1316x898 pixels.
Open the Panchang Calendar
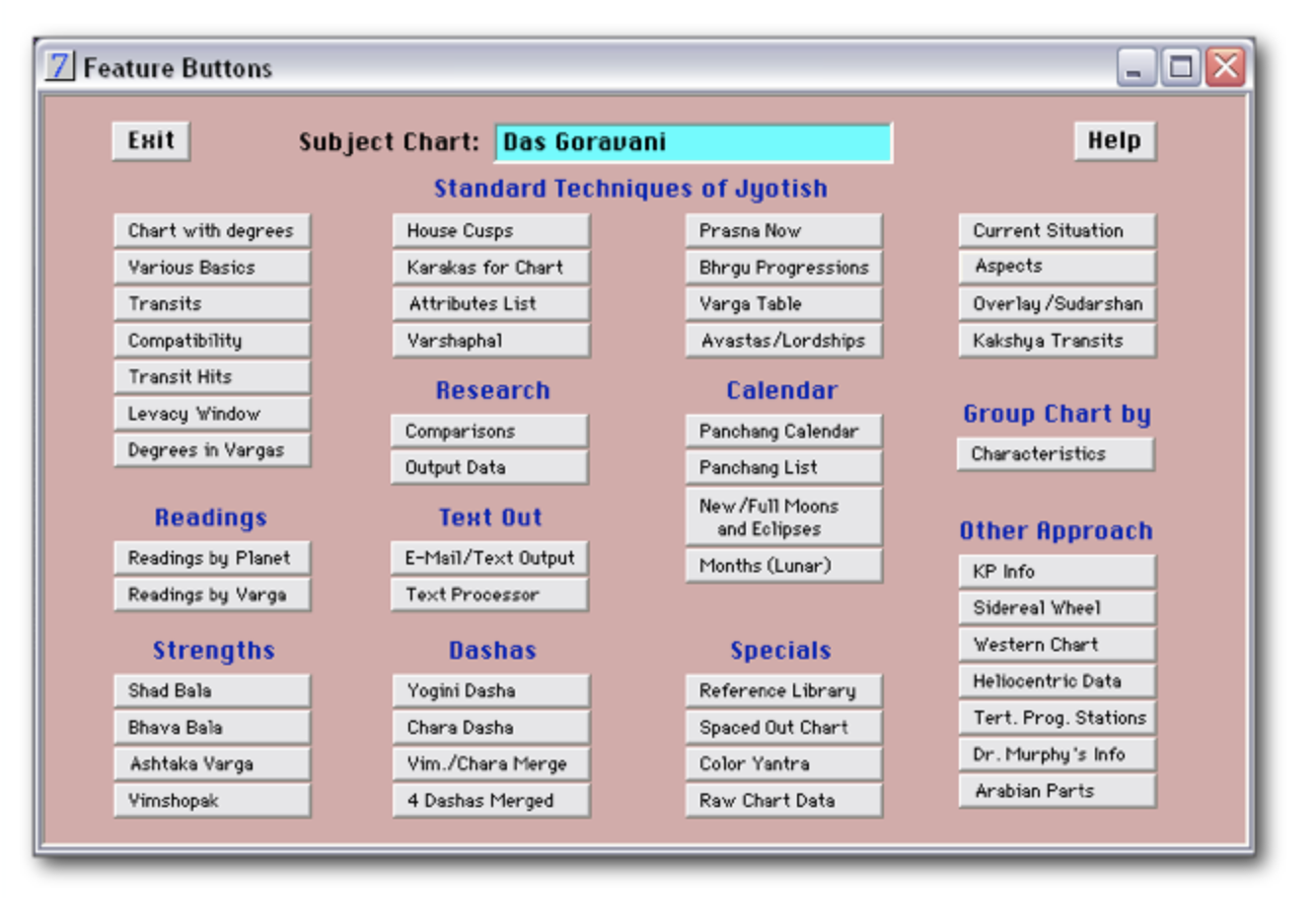(783, 431)
